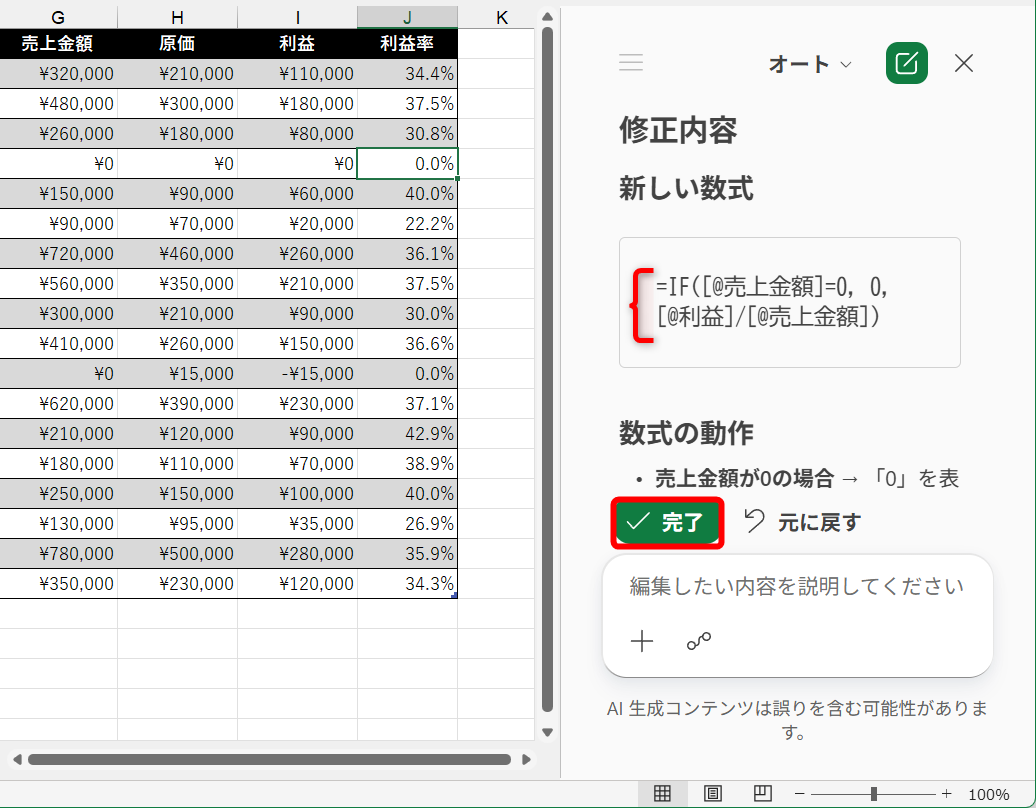The image size is (1036, 808).
Task: Click the 完了 button
Action: click(667, 523)
